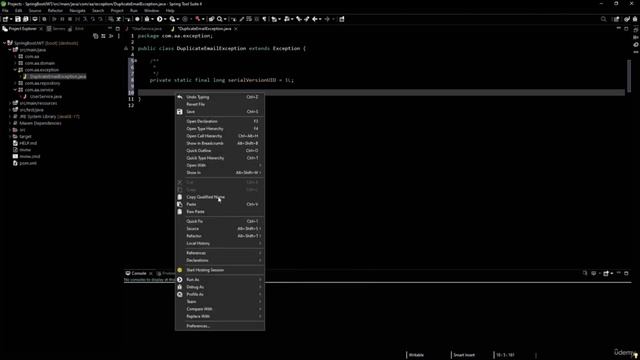The width and height of the screenshot is (640, 360).
Task: Expand the Maven Dependencies node
Action: coord(10,123)
